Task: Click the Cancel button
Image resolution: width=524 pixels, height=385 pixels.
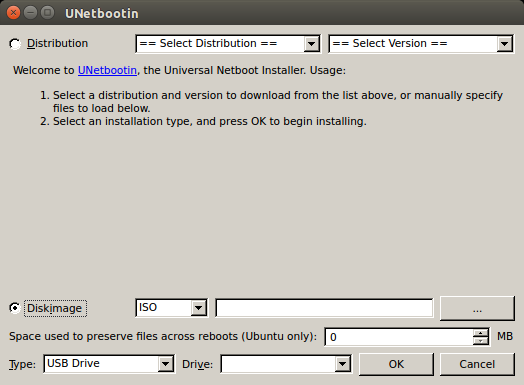Action: coord(477,364)
